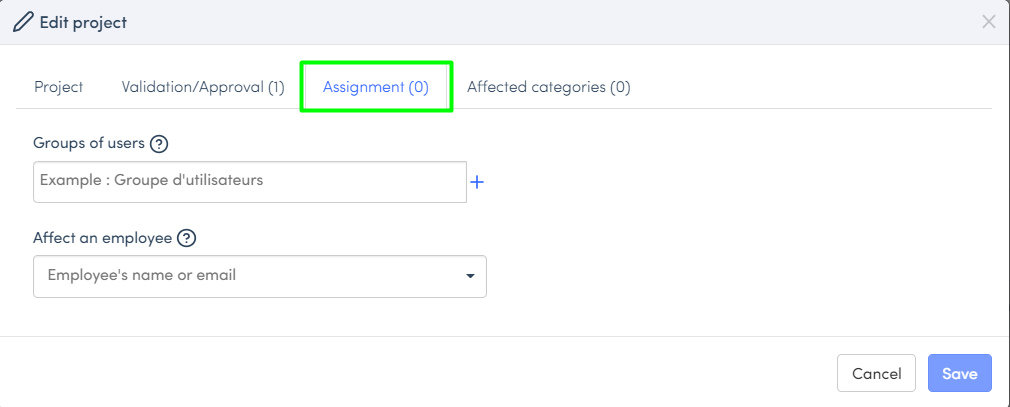Open the Validation/Approval (1) tab

[203, 87]
